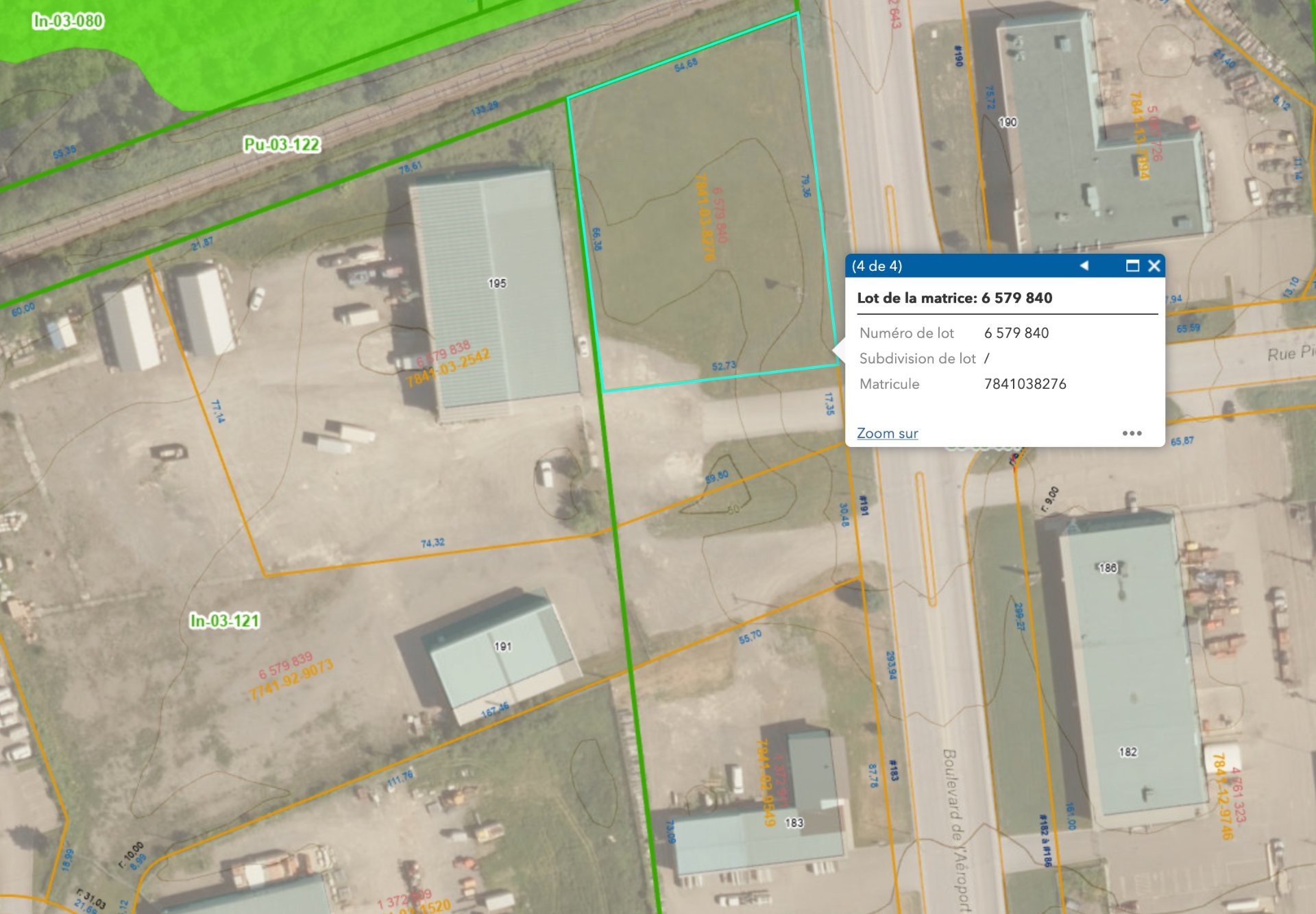Image resolution: width=1316 pixels, height=914 pixels.
Task: Click the Pu-03-122 zone label
Action: [x=282, y=145]
